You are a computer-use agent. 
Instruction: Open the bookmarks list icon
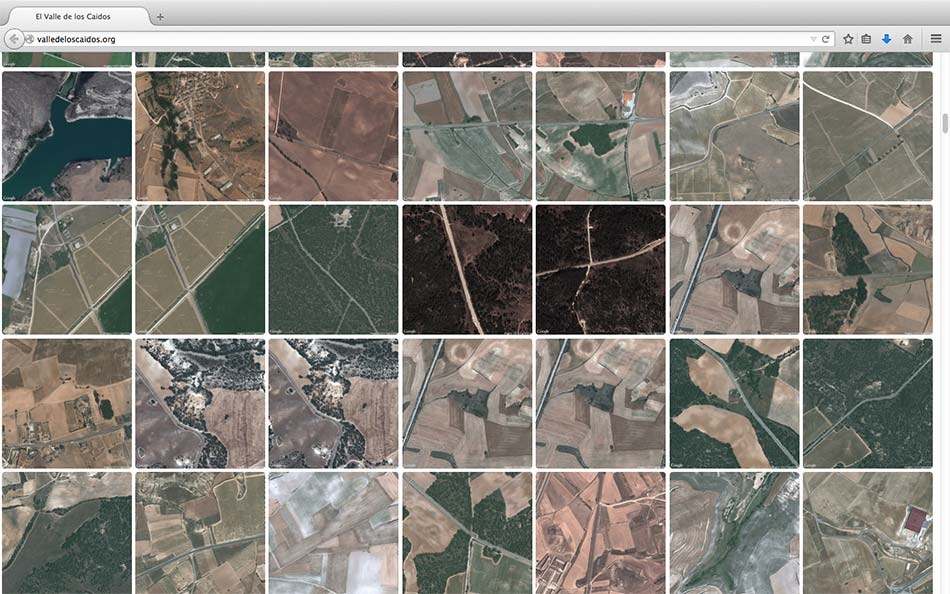pos(866,39)
